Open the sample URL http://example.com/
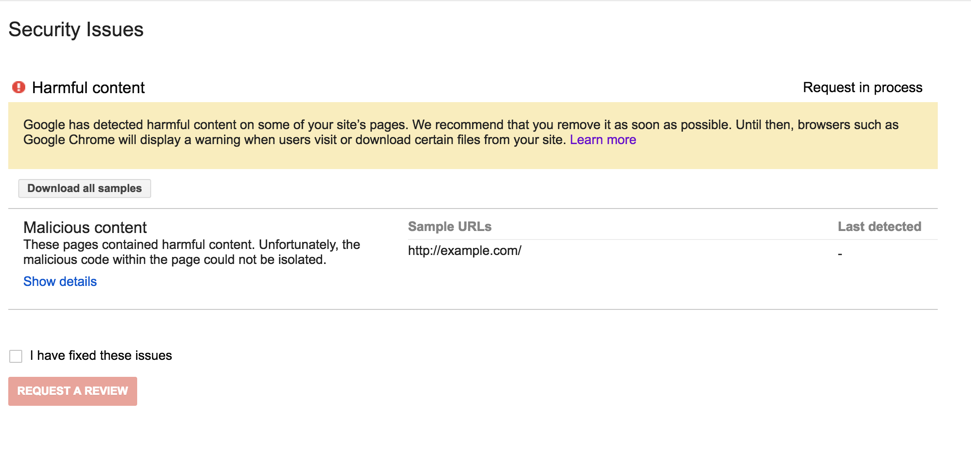Image resolution: width=971 pixels, height=454 pixels. pos(464,251)
